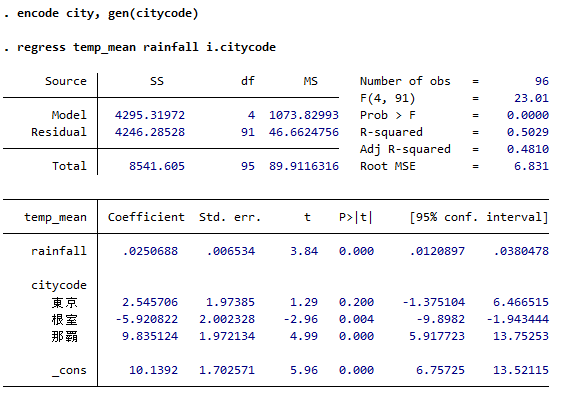562x400 pixels.
Task: Select the Model SS value 4295.31972
Action: [x=150, y=115]
